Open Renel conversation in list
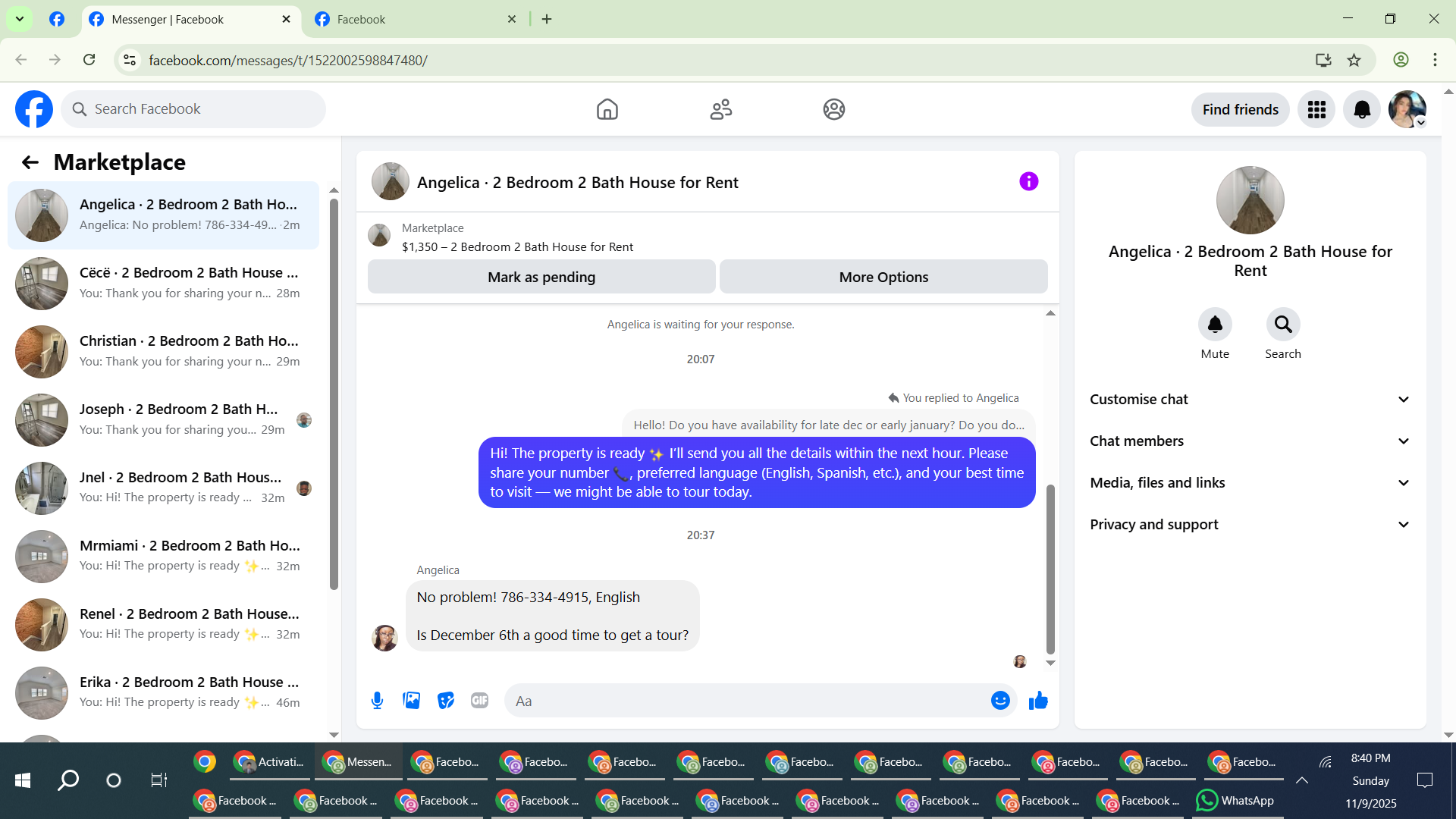 [x=163, y=625]
